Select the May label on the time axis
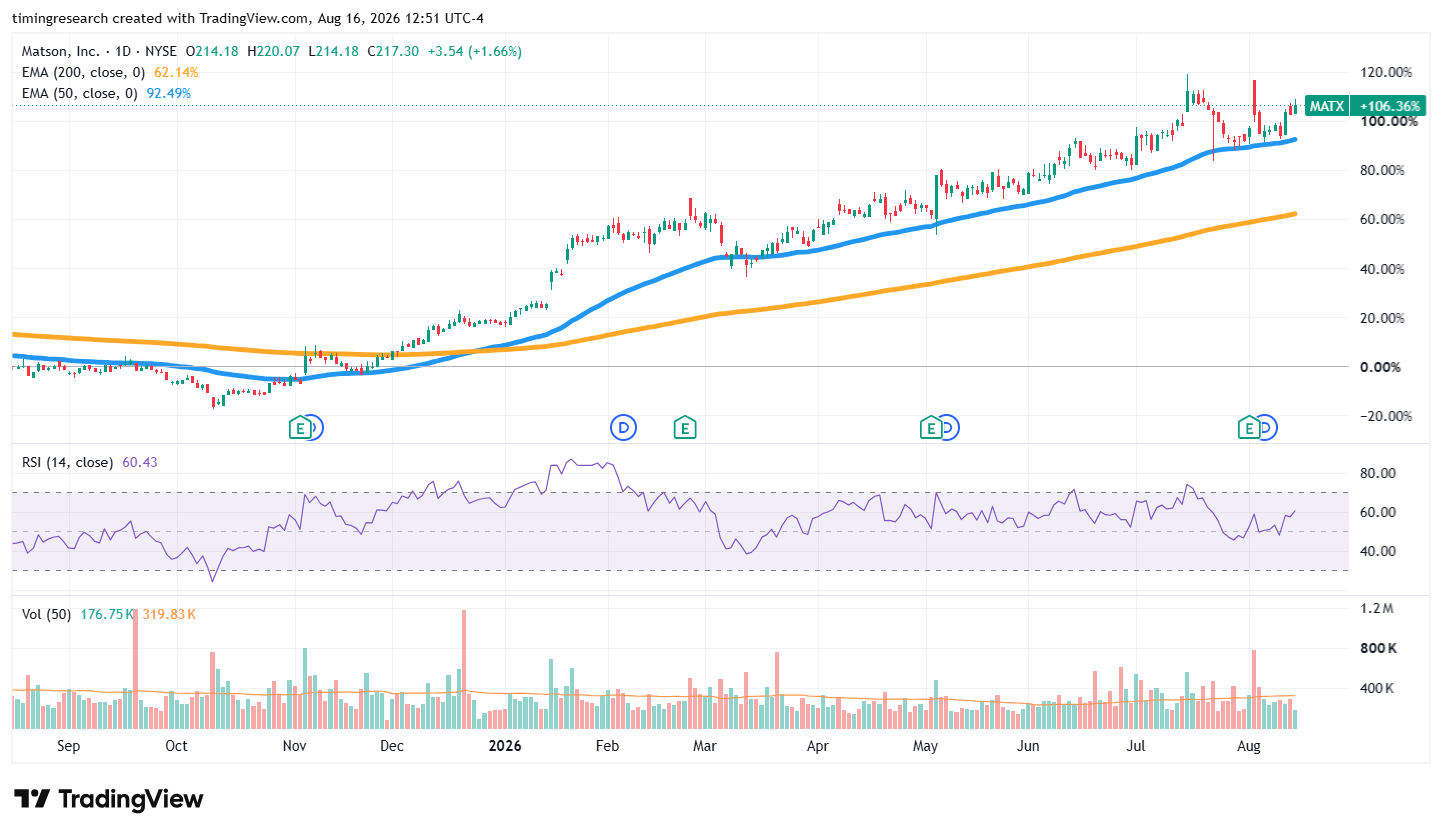The width and height of the screenshot is (1442, 835). (x=925, y=746)
